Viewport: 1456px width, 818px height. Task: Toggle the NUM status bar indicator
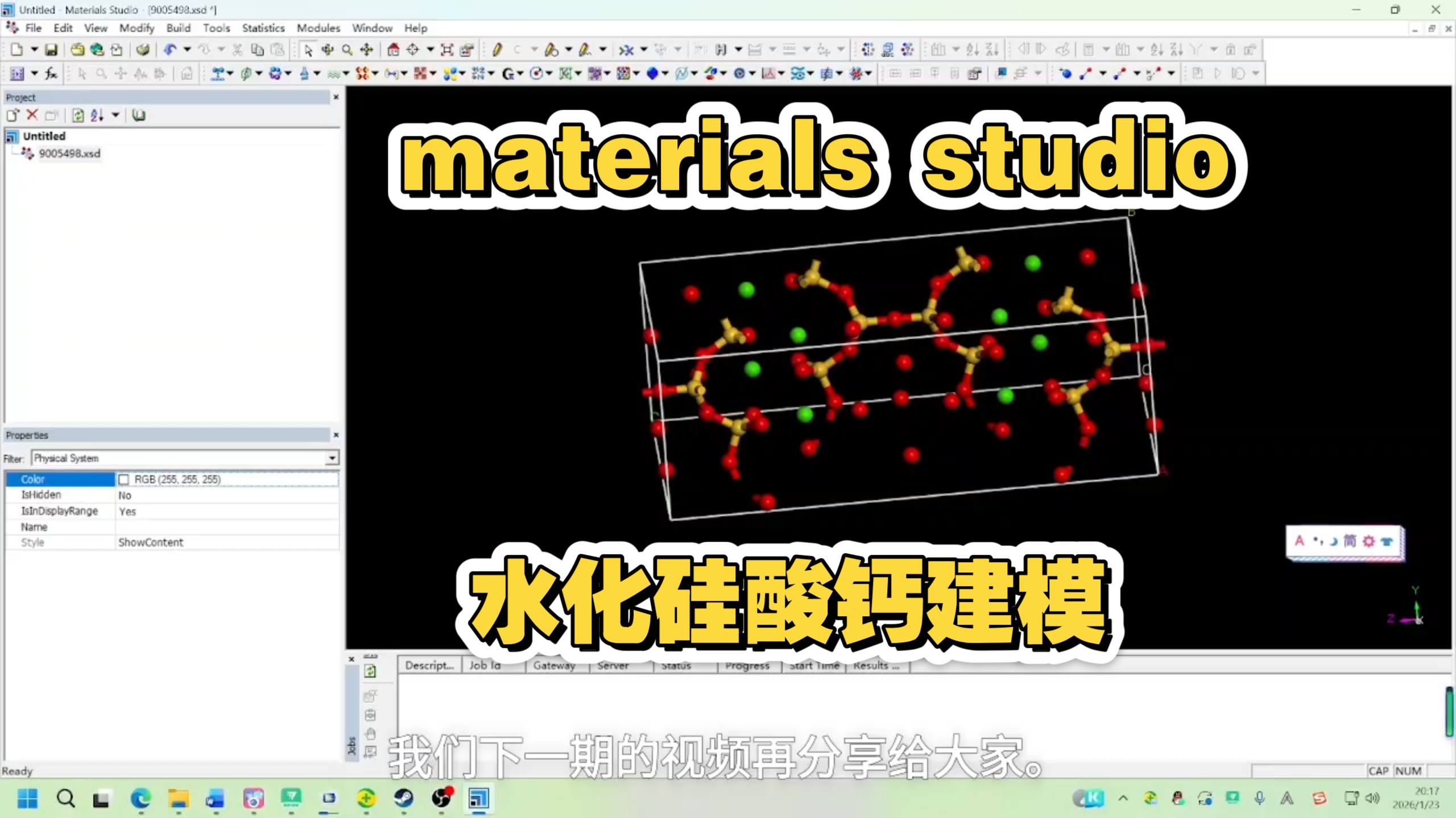coord(1408,771)
